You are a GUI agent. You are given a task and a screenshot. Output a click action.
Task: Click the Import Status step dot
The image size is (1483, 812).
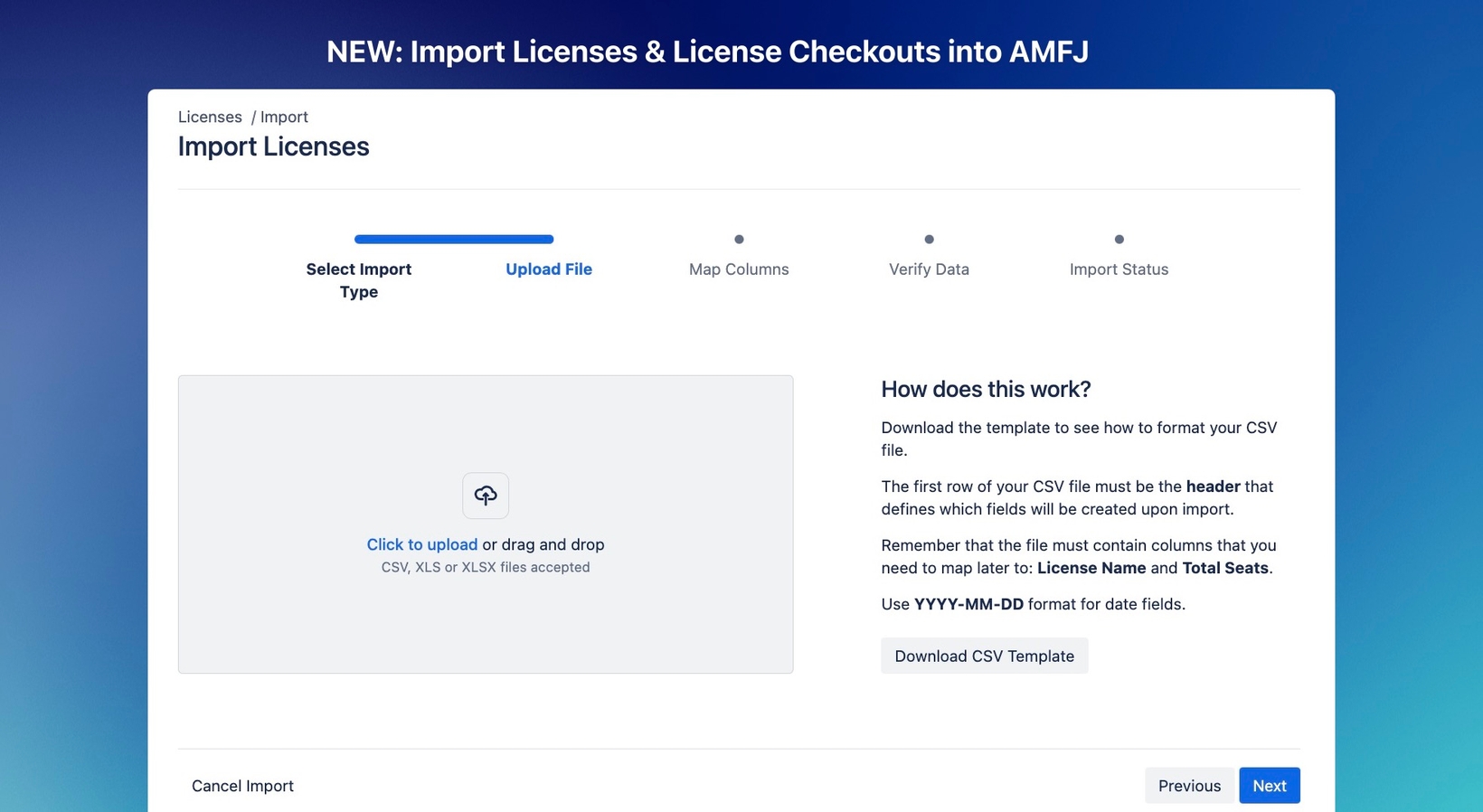(1119, 240)
